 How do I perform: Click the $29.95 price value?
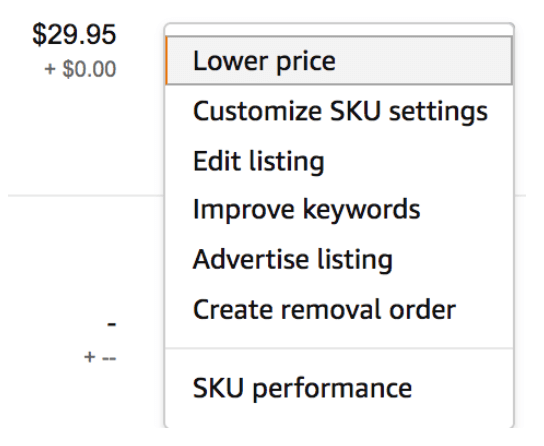74,34
